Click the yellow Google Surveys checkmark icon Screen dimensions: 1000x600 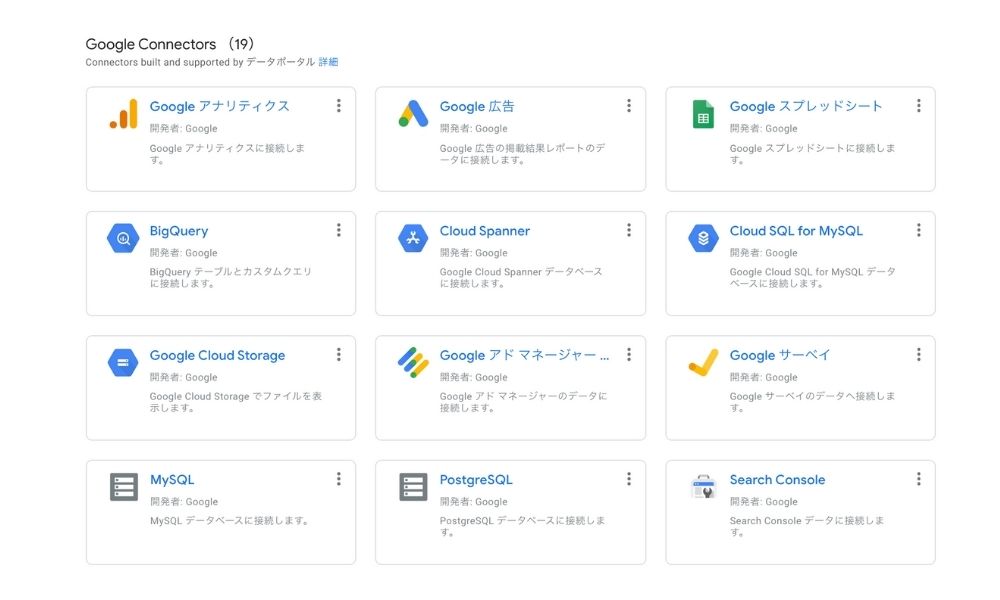click(703, 362)
